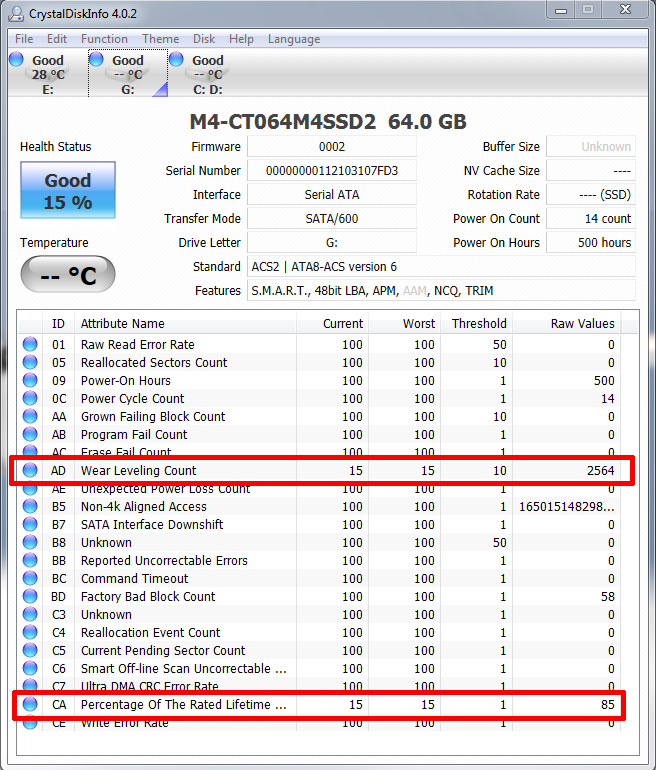Select the Percentage Of The Rated Lifetime row
This screenshot has width=656, height=770.
pos(319,705)
